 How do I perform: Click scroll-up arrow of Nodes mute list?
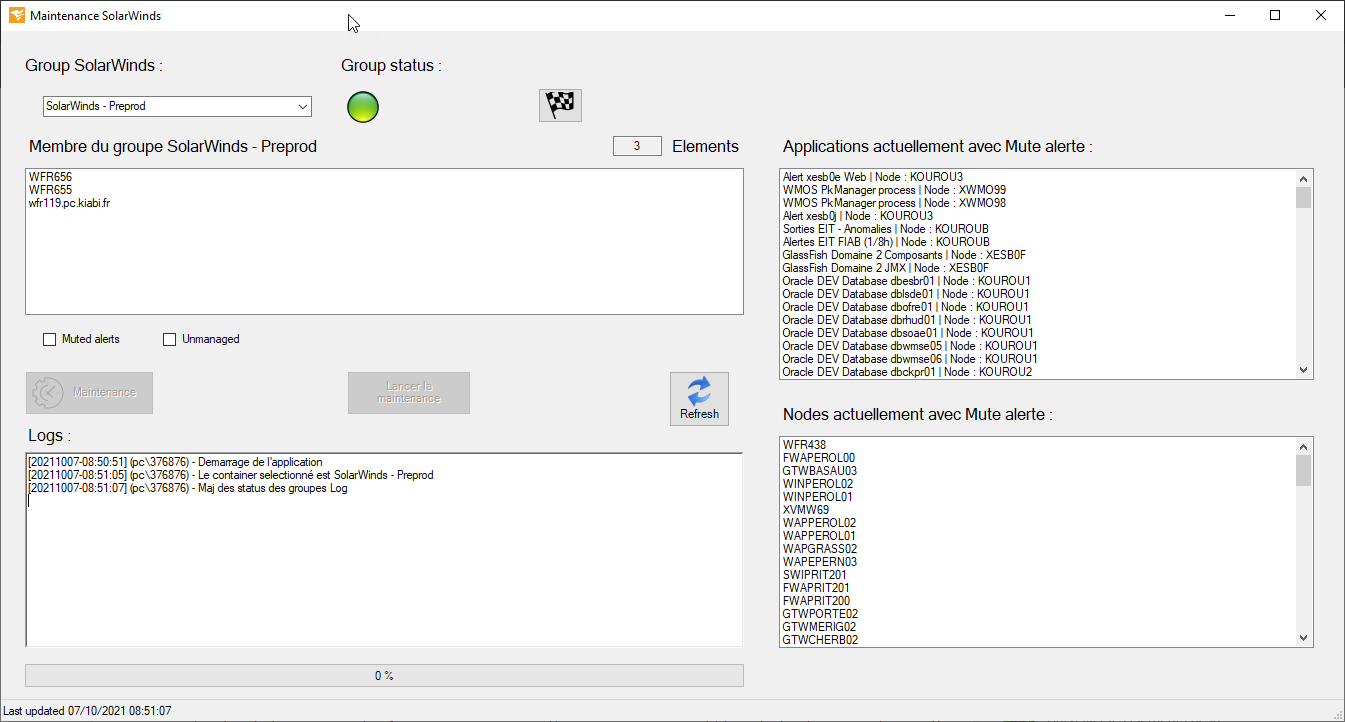[x=1303, y=446]
